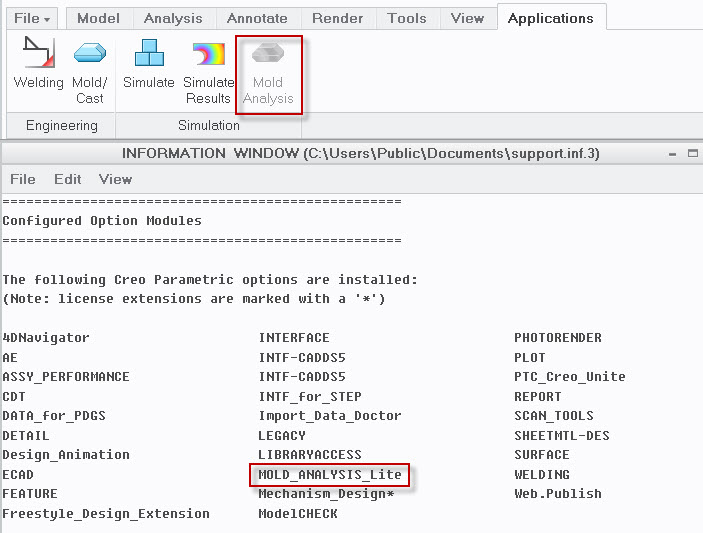703x533 pixels.
Task: Open Information Window Edit menu
Action: coord(68,179)
